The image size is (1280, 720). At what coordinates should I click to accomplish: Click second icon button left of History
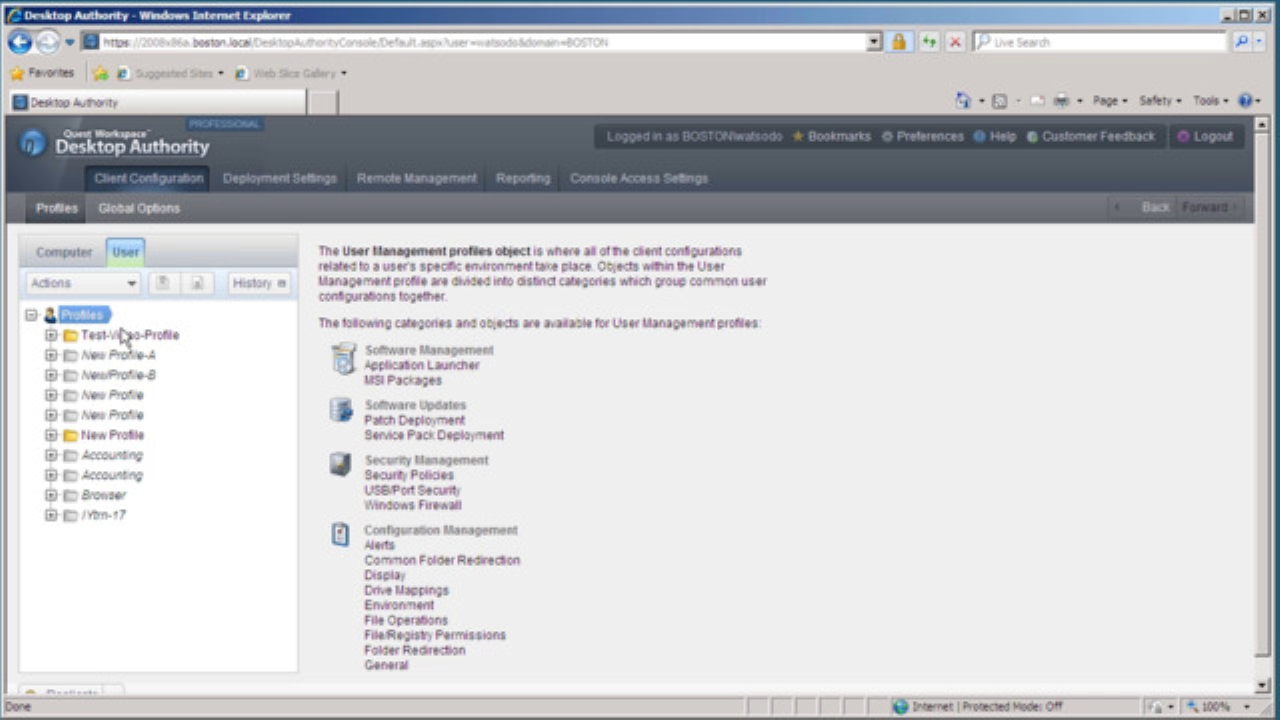point(196,284)
